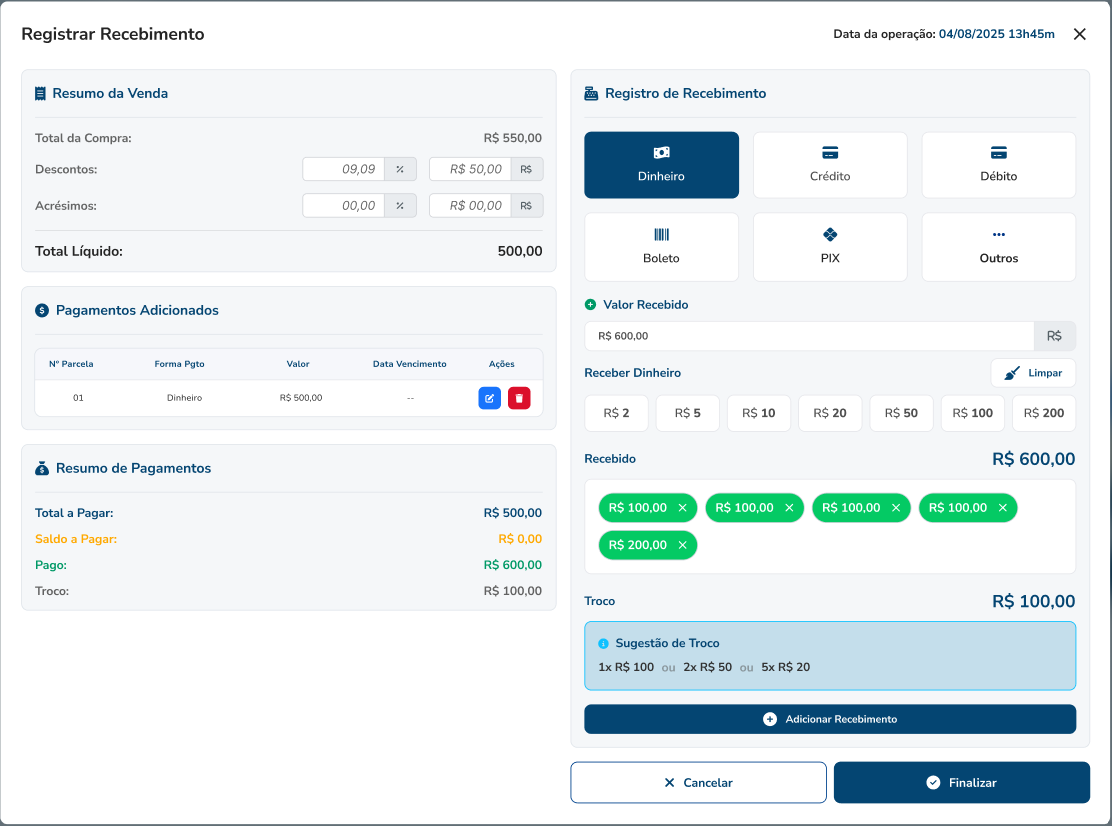Remove the R$ 200,00 received chip
Viewport: 1112px width, 826px height.
click(x=682, y=545)
